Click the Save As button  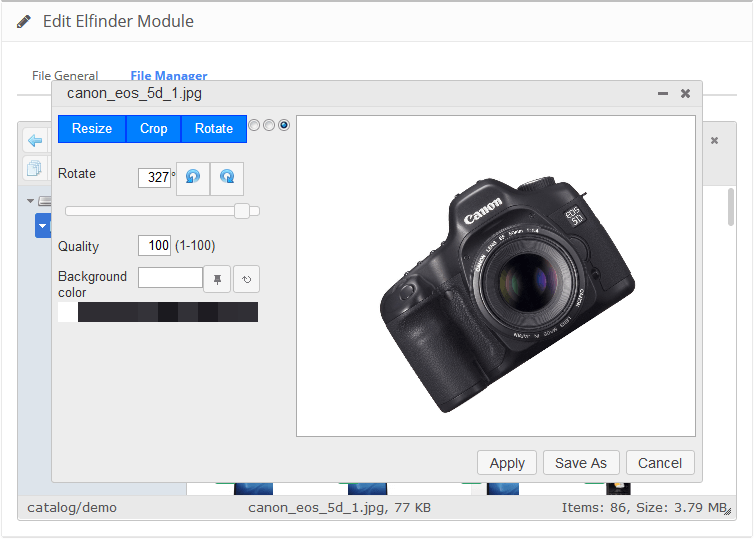click(581, 463)
